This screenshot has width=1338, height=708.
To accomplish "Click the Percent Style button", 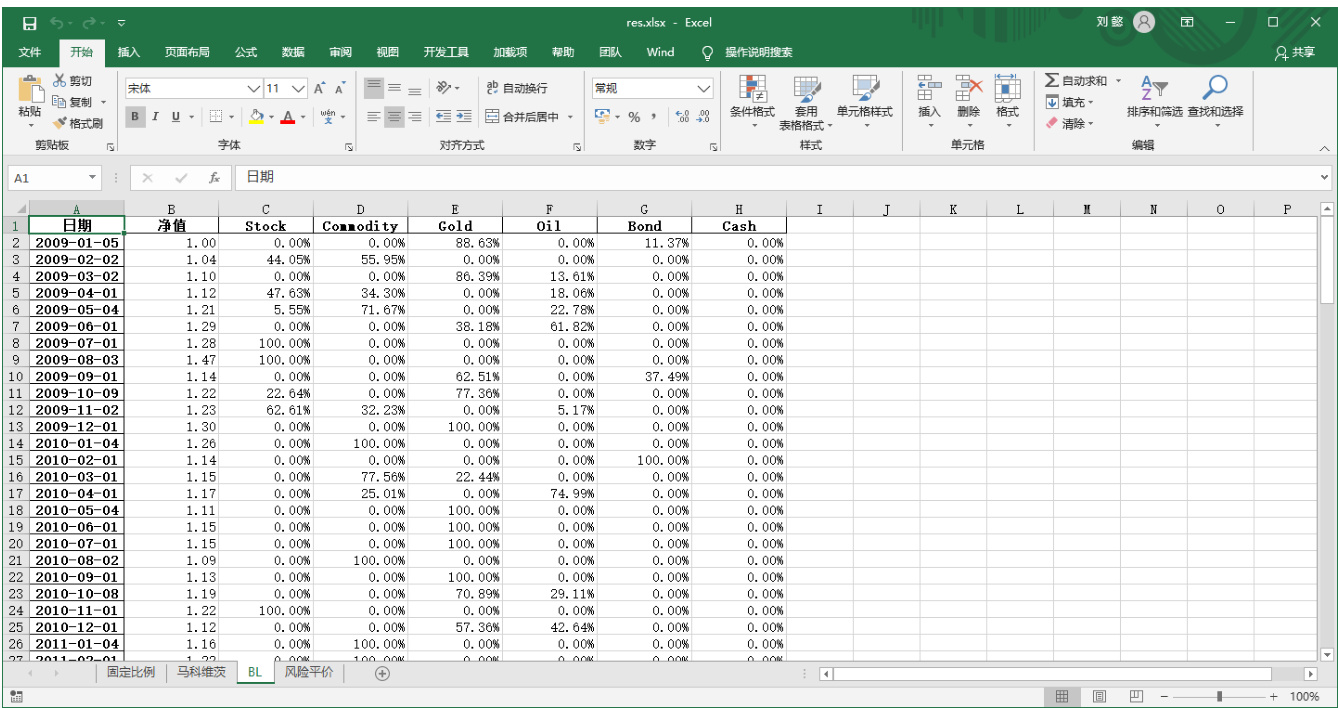I will (634, 117).
